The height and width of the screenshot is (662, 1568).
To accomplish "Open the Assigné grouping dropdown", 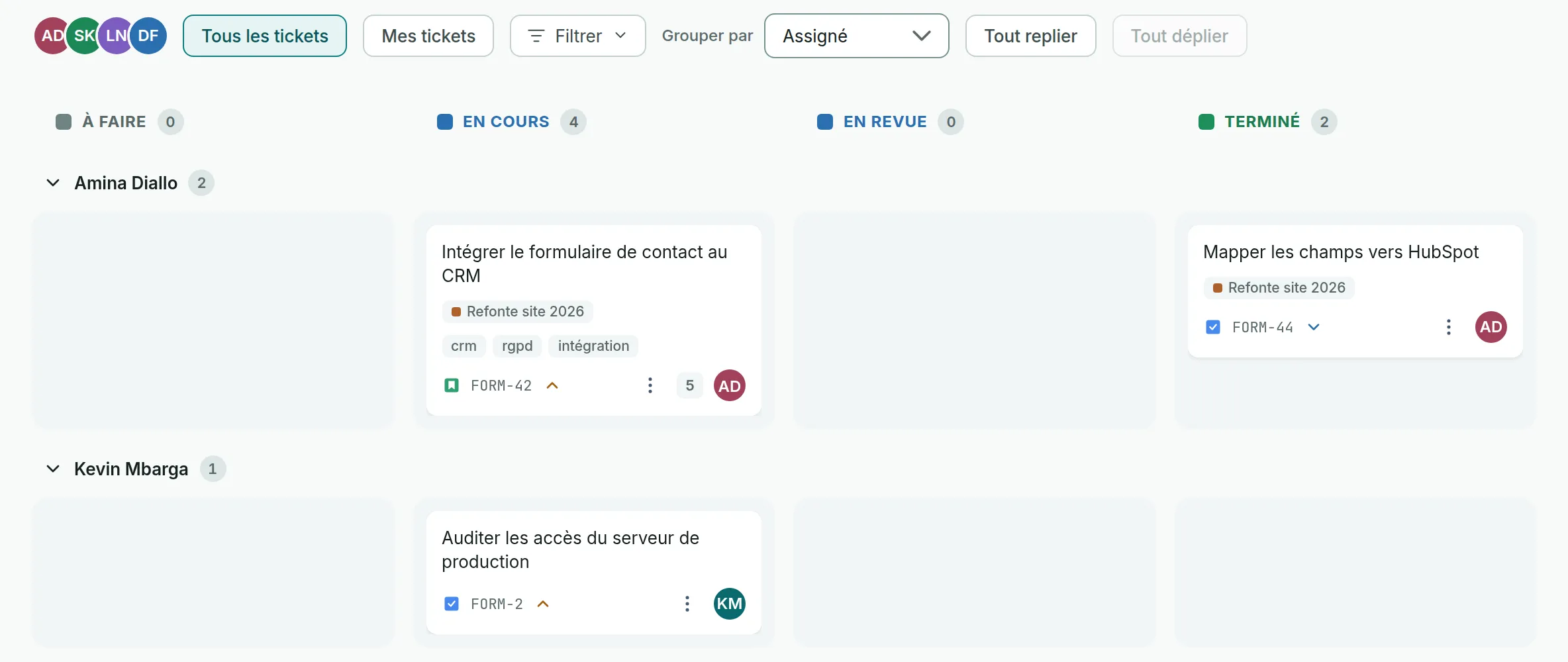I will click(x=857, y=36).
